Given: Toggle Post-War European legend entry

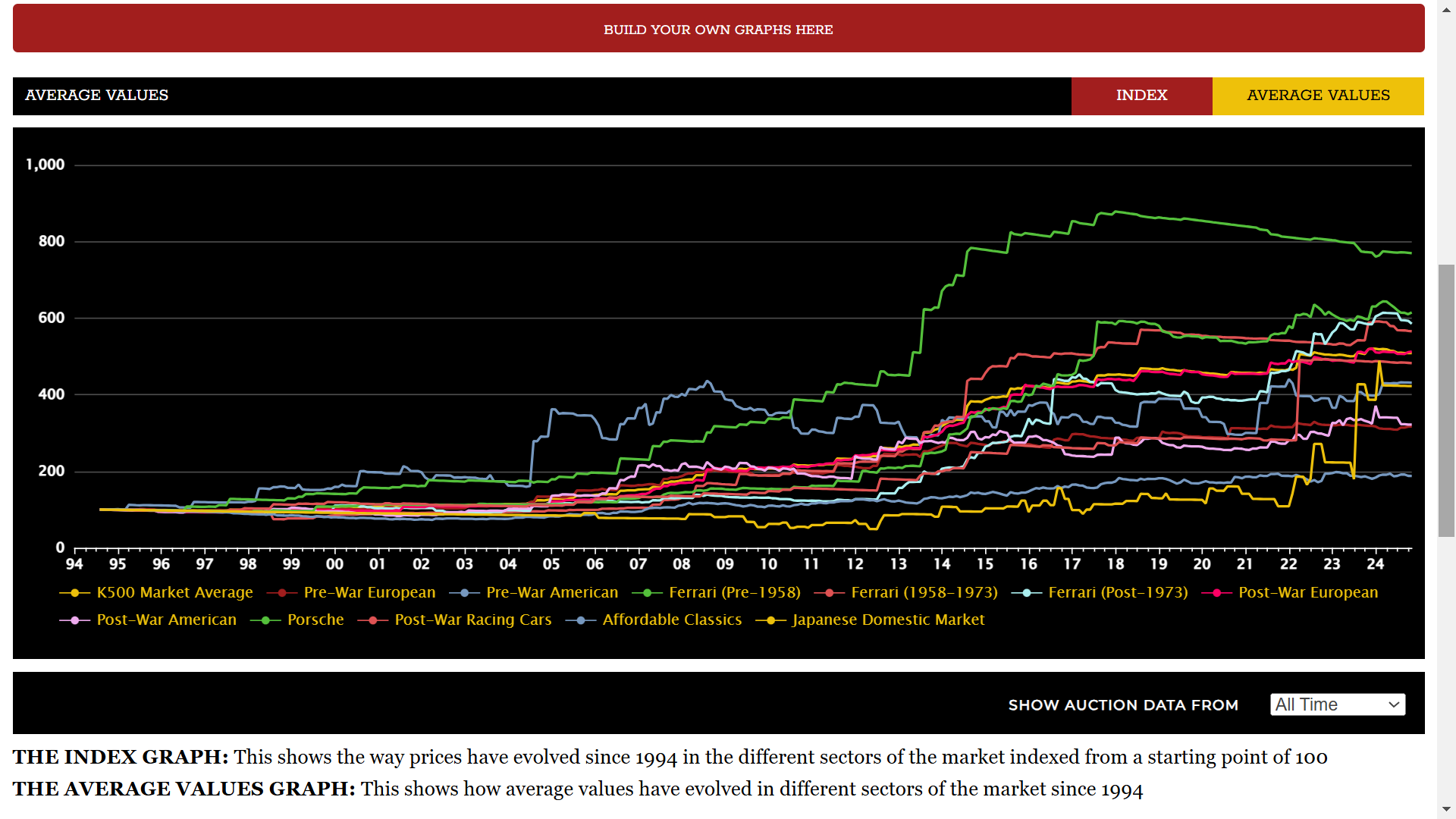Looking at the screenshot, I should pos(1307,592).
